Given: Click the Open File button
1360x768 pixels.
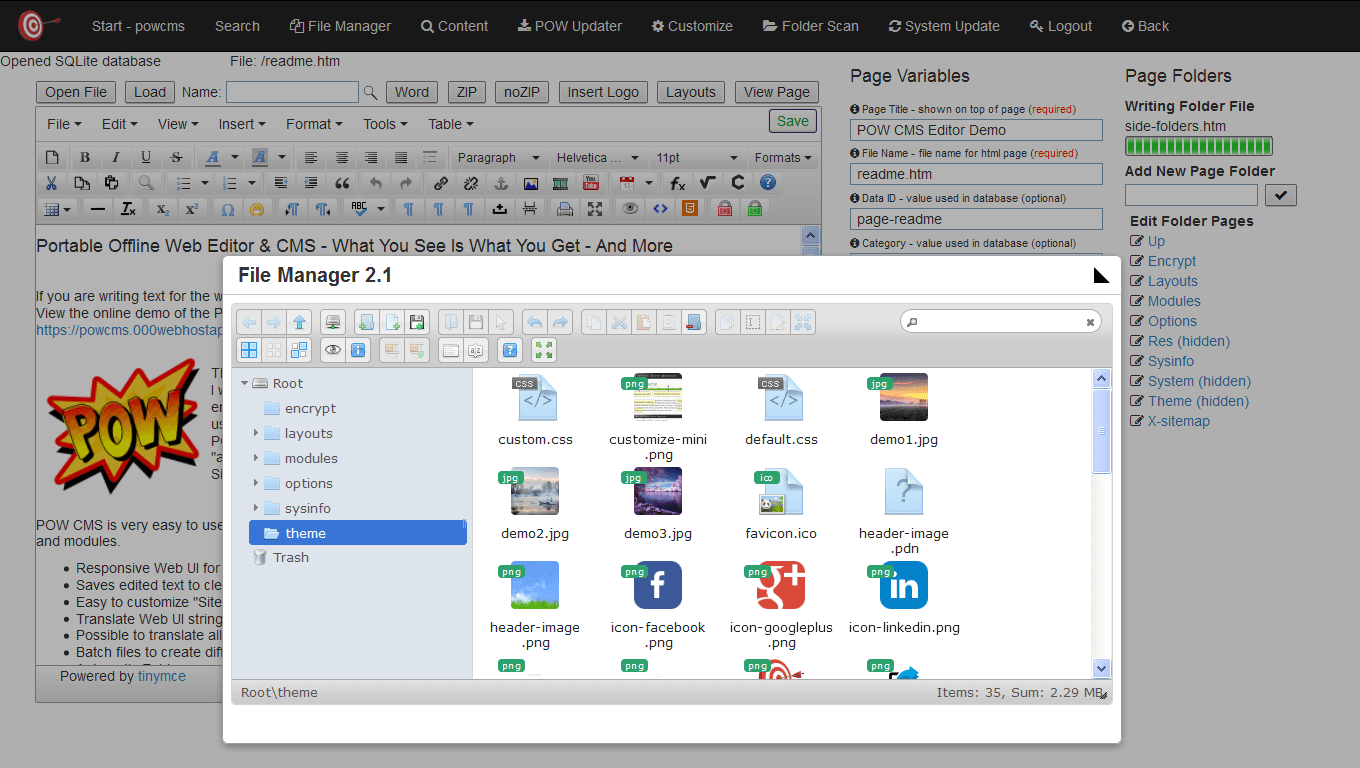Looking at the screenshot, I should point(76,92).
